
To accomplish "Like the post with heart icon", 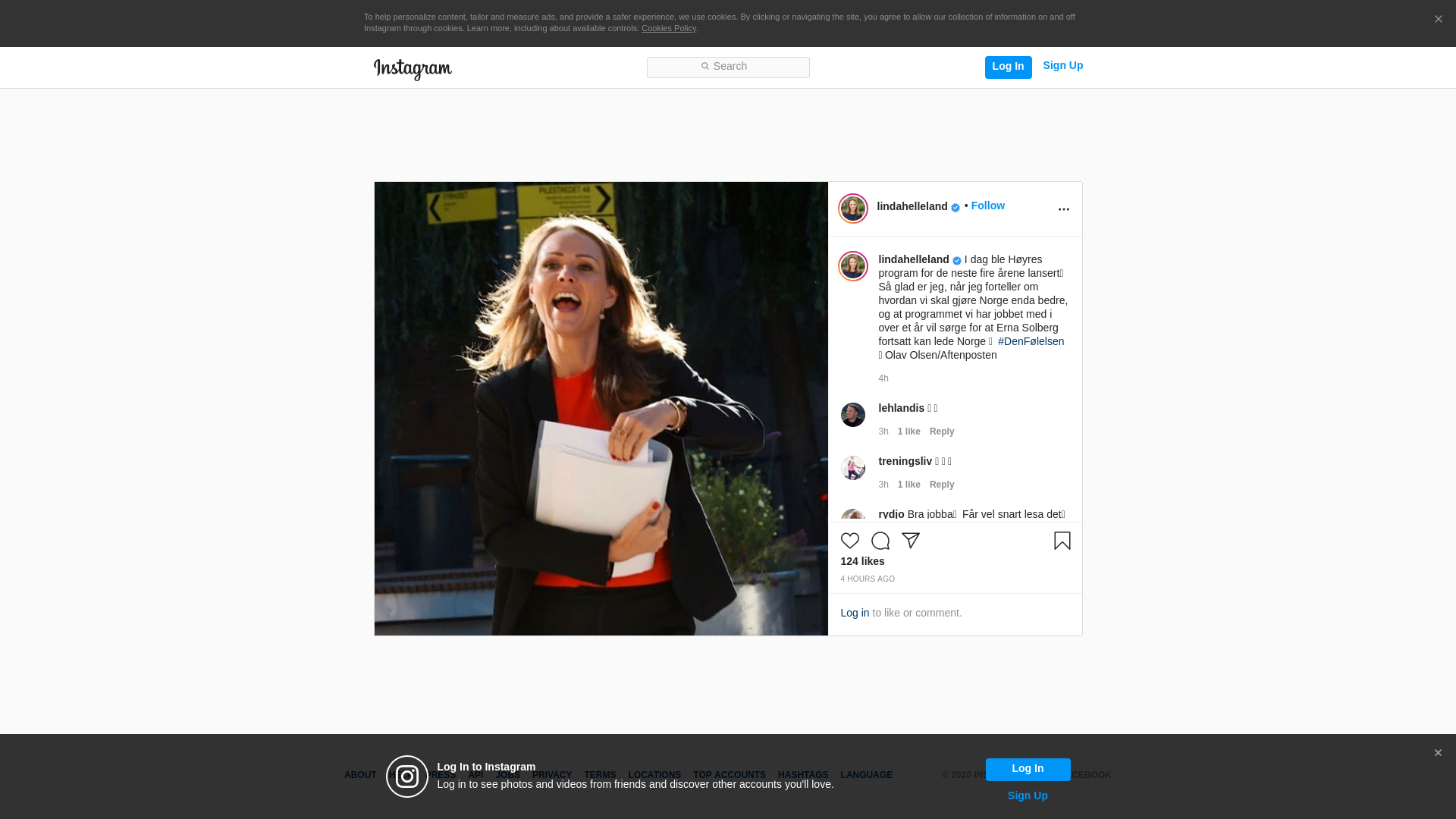I will [850, 541].
